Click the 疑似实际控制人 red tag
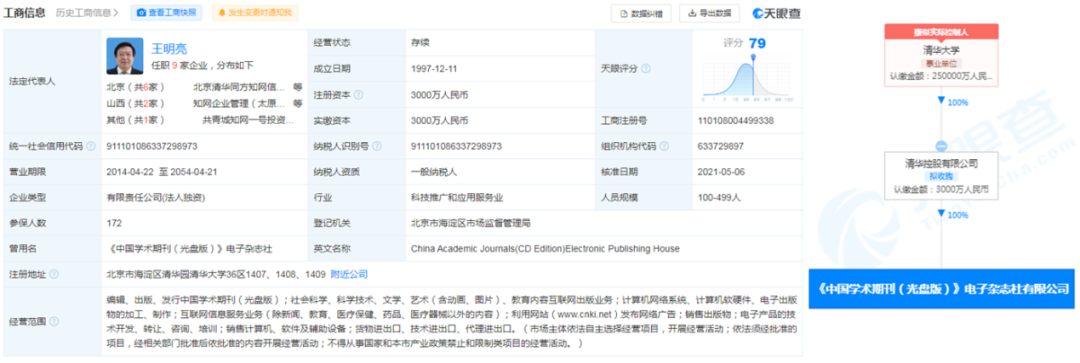 941,32
